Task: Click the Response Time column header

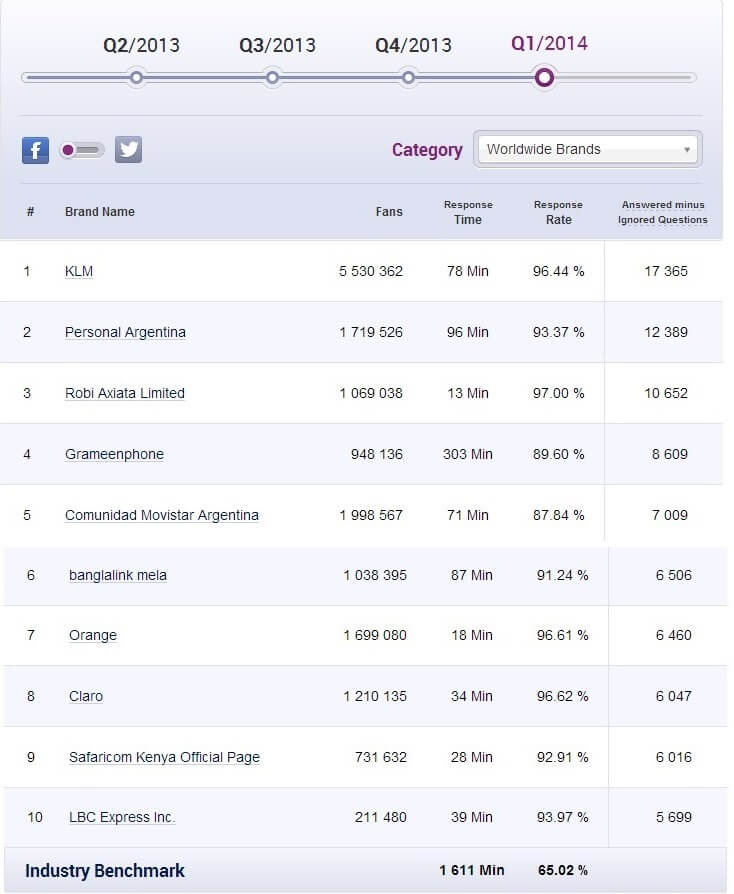Action: point(468,212)
